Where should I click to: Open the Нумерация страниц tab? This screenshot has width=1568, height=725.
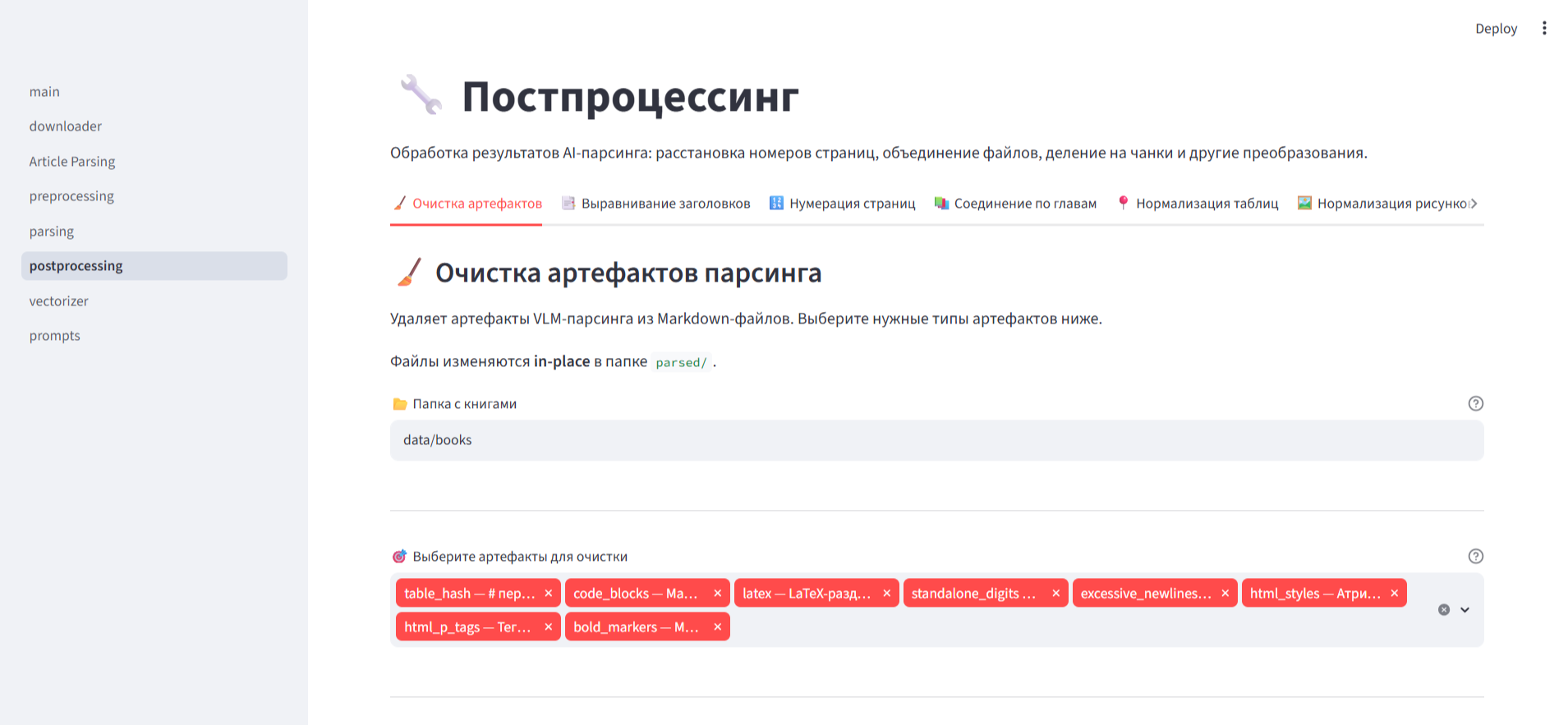click(x=842, y=204)
